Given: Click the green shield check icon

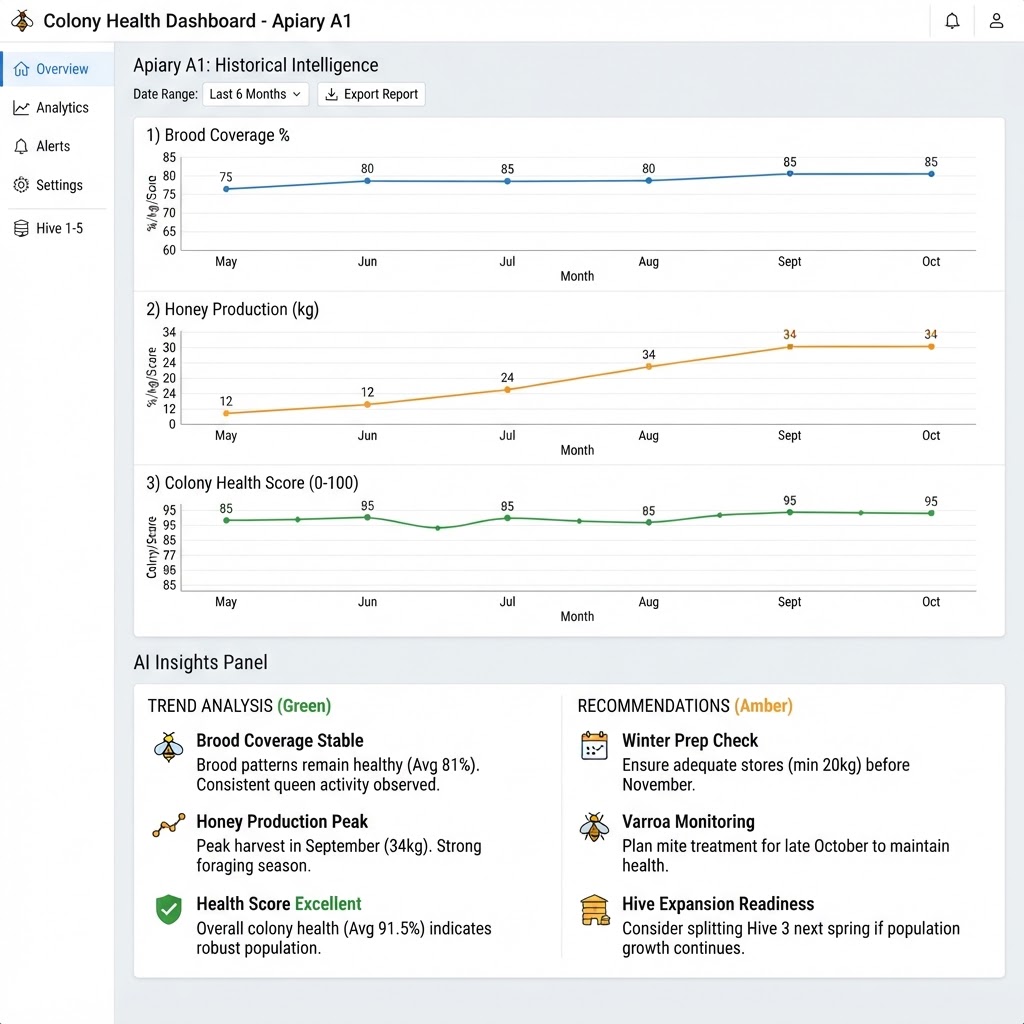Looking at the screenshot, I should pyautogui.click(x=168, y=909).
